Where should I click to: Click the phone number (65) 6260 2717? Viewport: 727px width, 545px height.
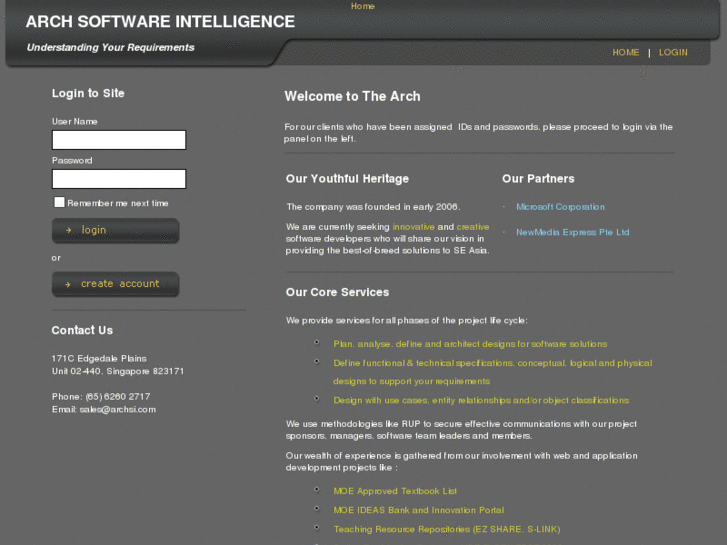point(118,397)
